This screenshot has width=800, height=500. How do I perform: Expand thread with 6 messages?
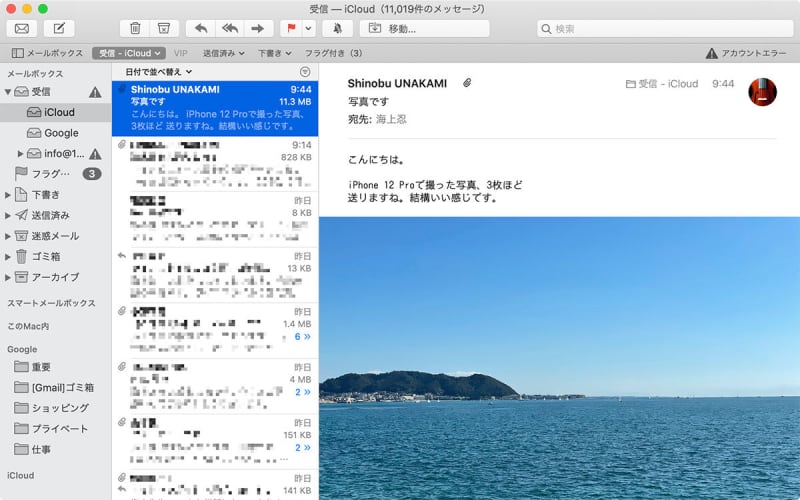pos(303,337)
